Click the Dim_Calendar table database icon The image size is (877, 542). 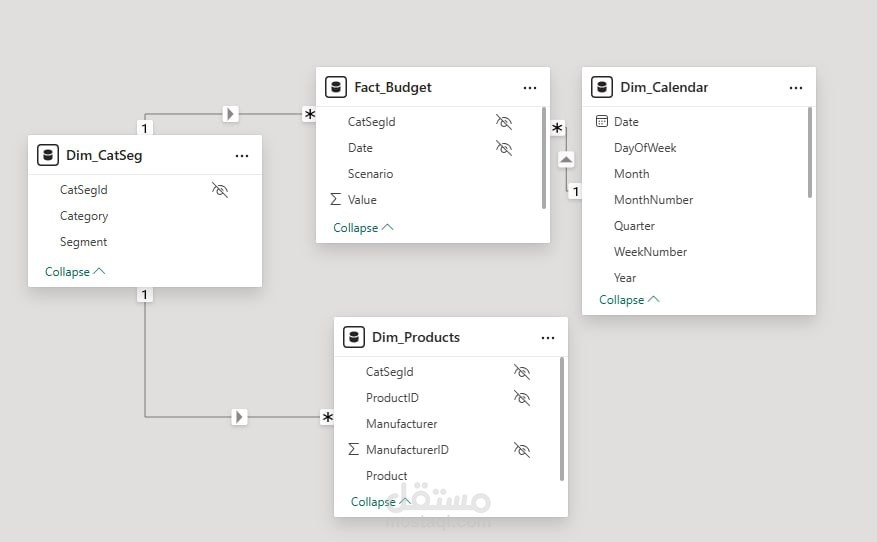point(602,87)
